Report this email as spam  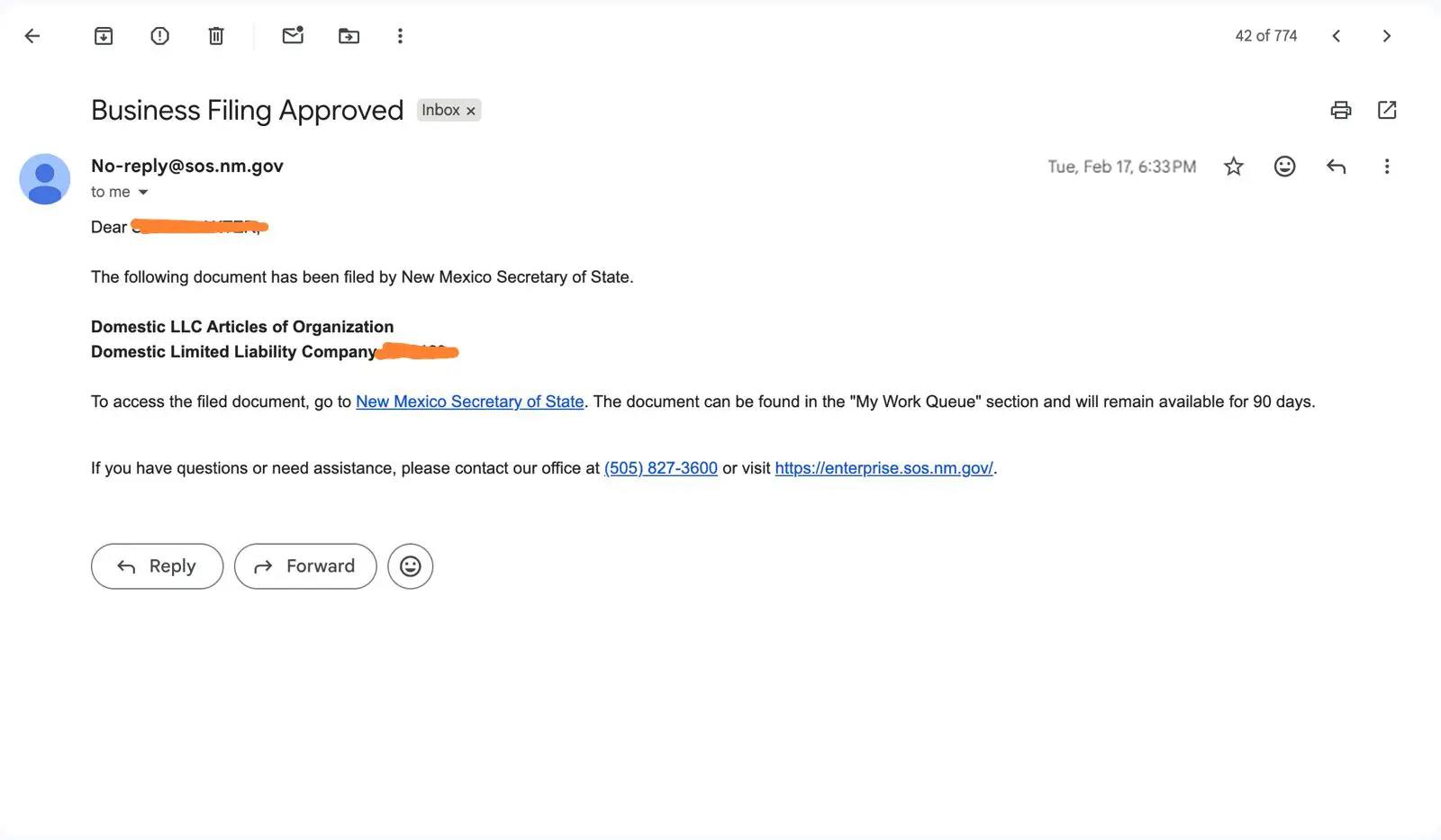(x=159, y=36)
